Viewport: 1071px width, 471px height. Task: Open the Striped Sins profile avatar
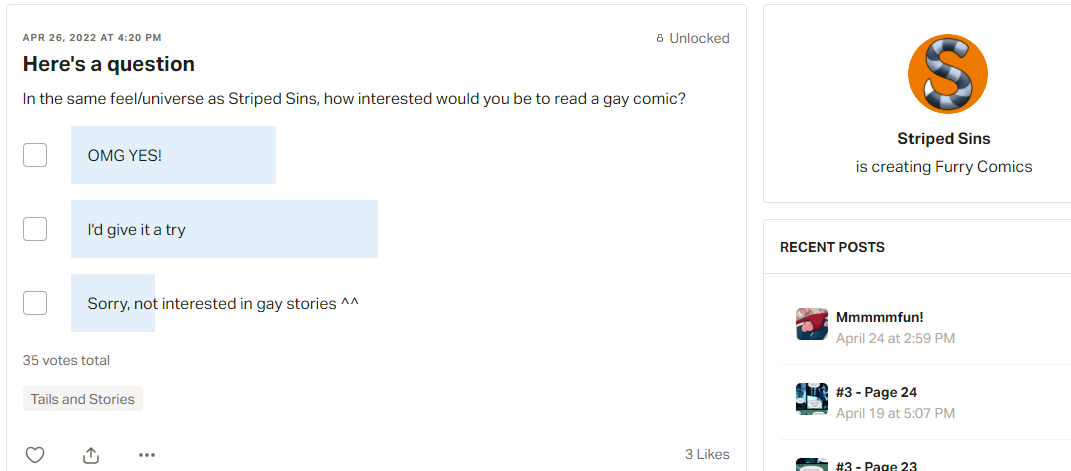click(947, 74)
